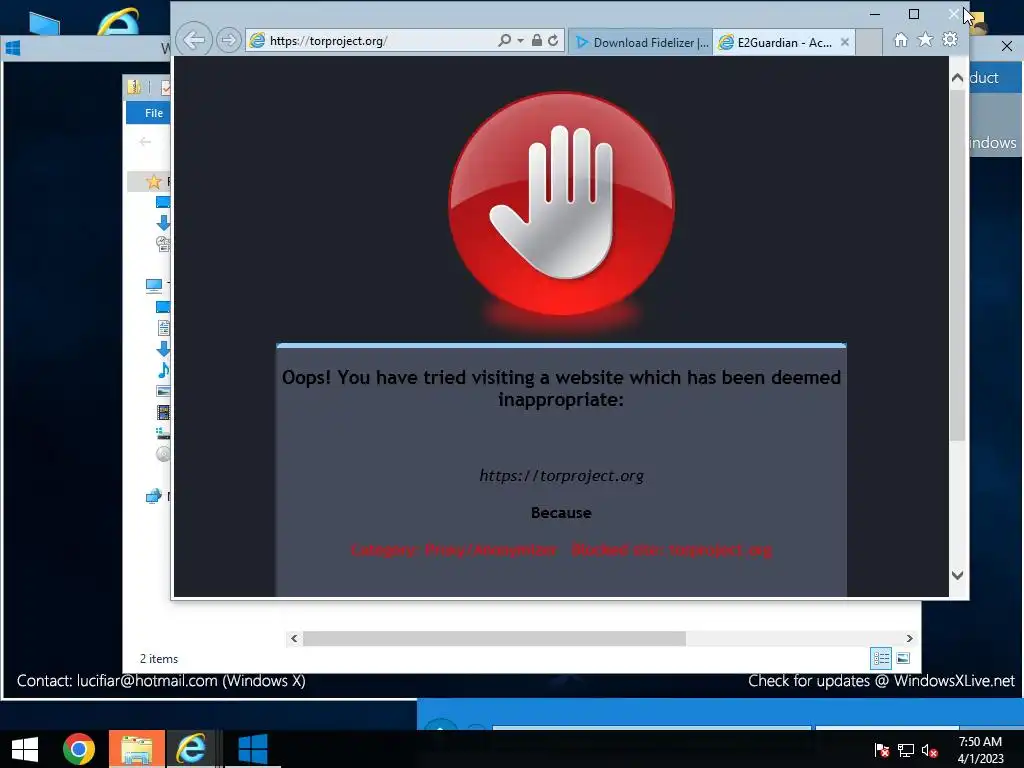Select Local Disk drive icon in Explorer
The width and height of the screenshot is (1024, 768).
click(163, 433)
